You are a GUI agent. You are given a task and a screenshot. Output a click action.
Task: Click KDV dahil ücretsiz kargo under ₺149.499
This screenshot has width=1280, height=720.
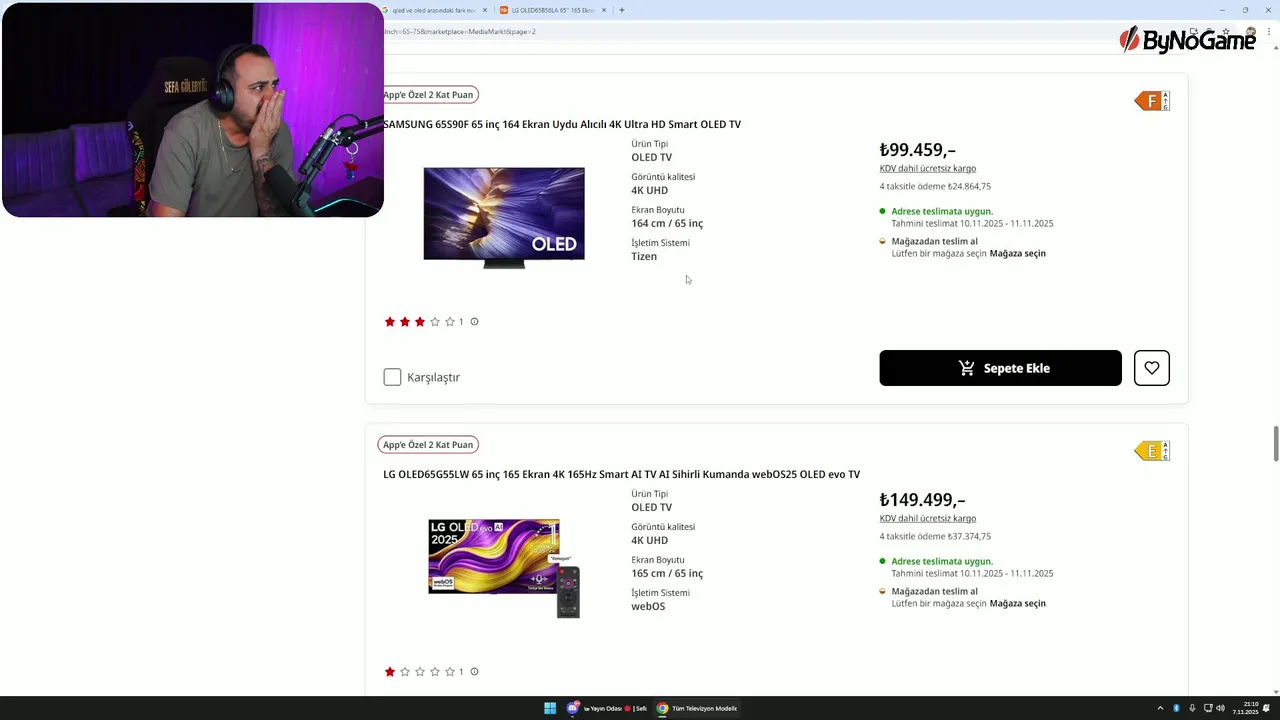coord(928,518)
